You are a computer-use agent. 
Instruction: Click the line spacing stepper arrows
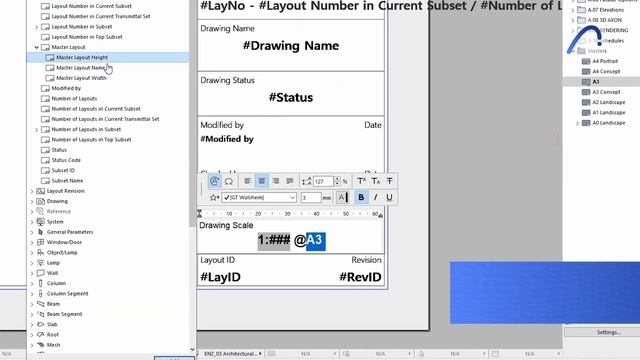[337, 181]
